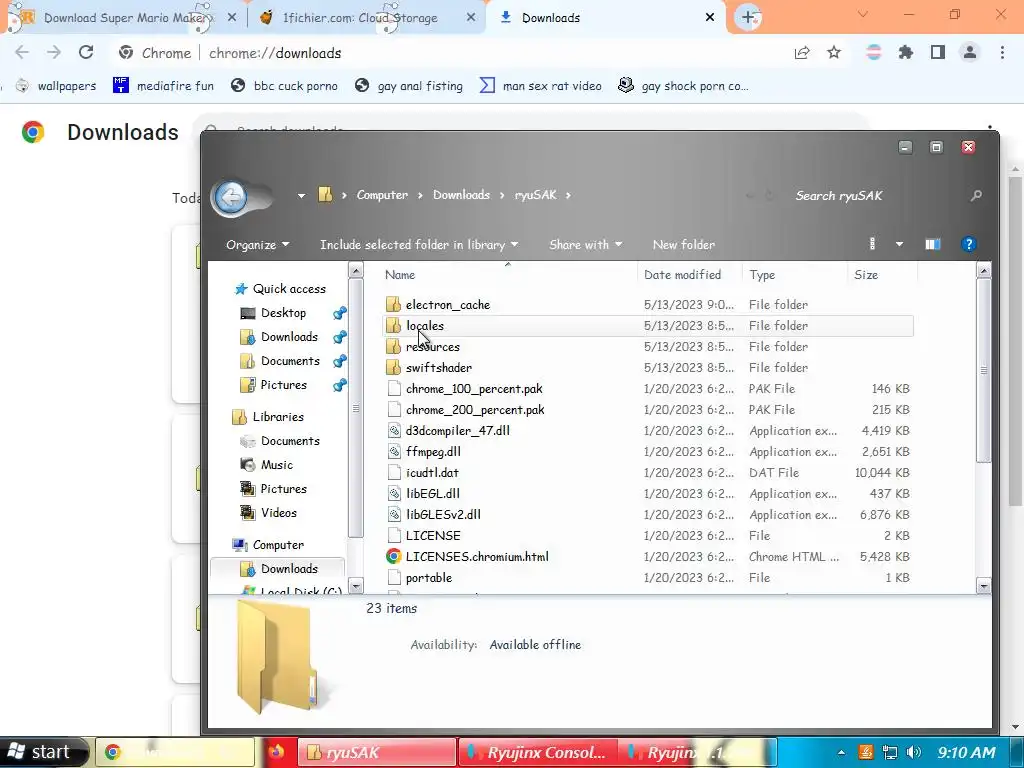
Task: Show hidden tray icons arrow
Action: 841,753
